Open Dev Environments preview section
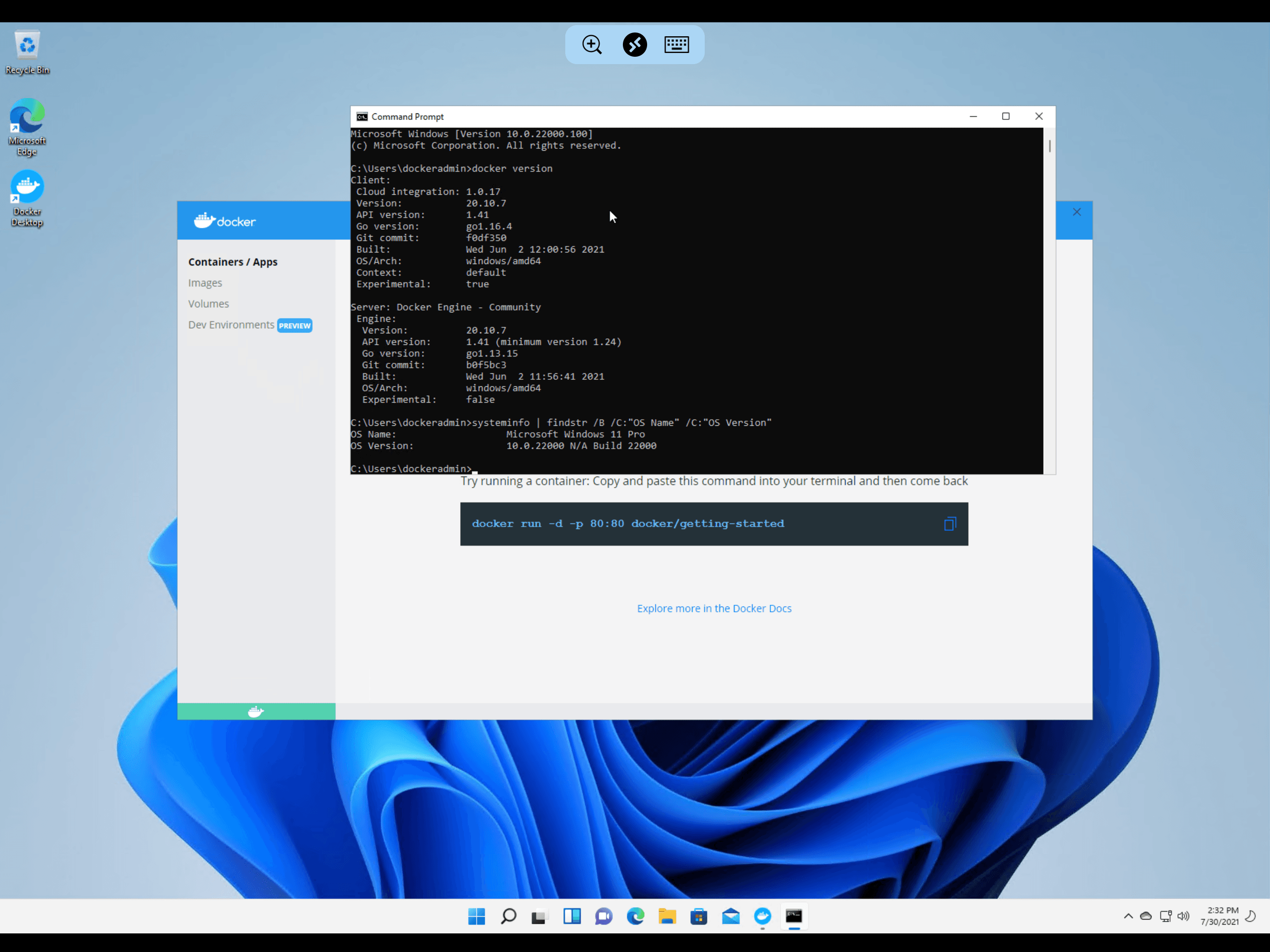This screenshot has width=1270, height=952. [232, 325]
